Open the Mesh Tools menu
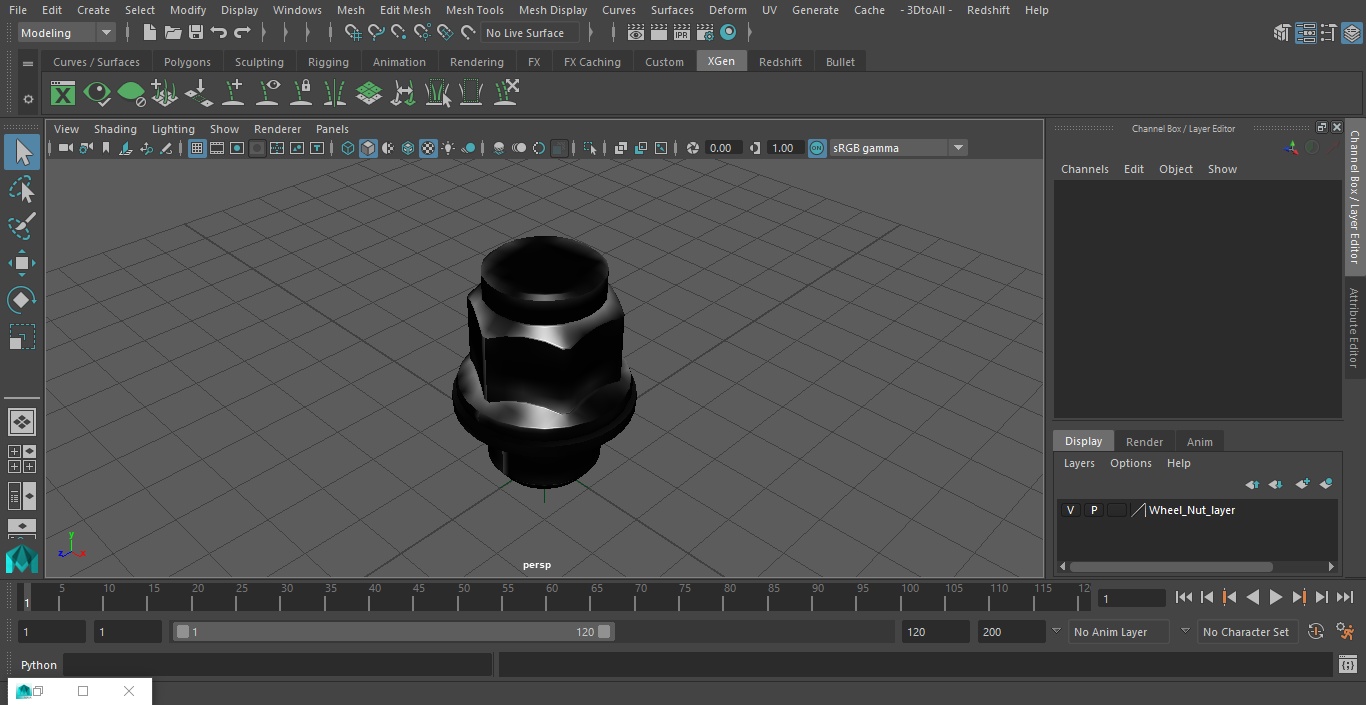 pos(474,10)
